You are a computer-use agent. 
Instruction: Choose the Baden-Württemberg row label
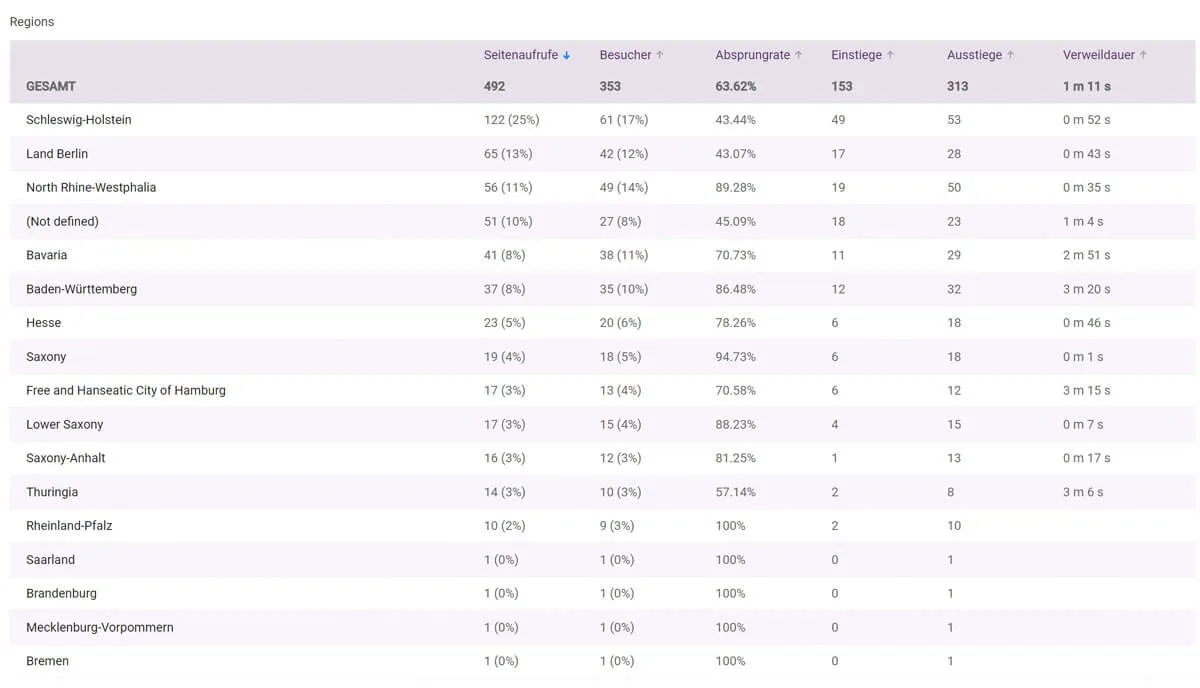click(x=82, y=289)
